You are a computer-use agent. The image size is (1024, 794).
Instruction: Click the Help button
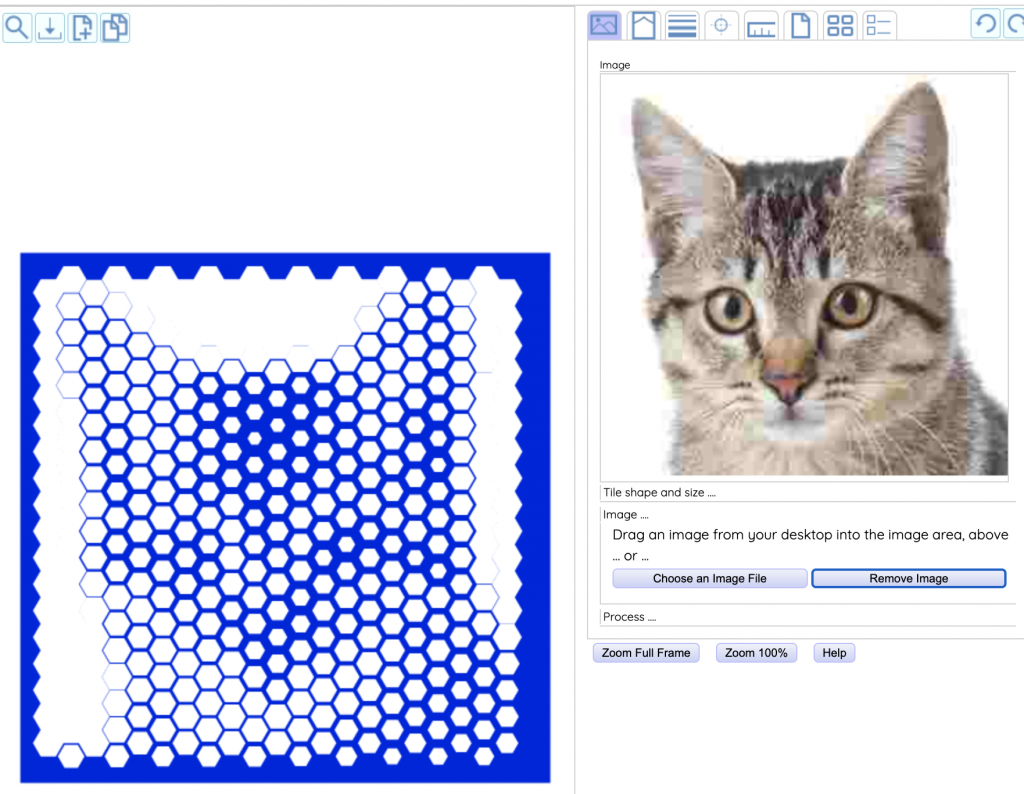point(834,653)
